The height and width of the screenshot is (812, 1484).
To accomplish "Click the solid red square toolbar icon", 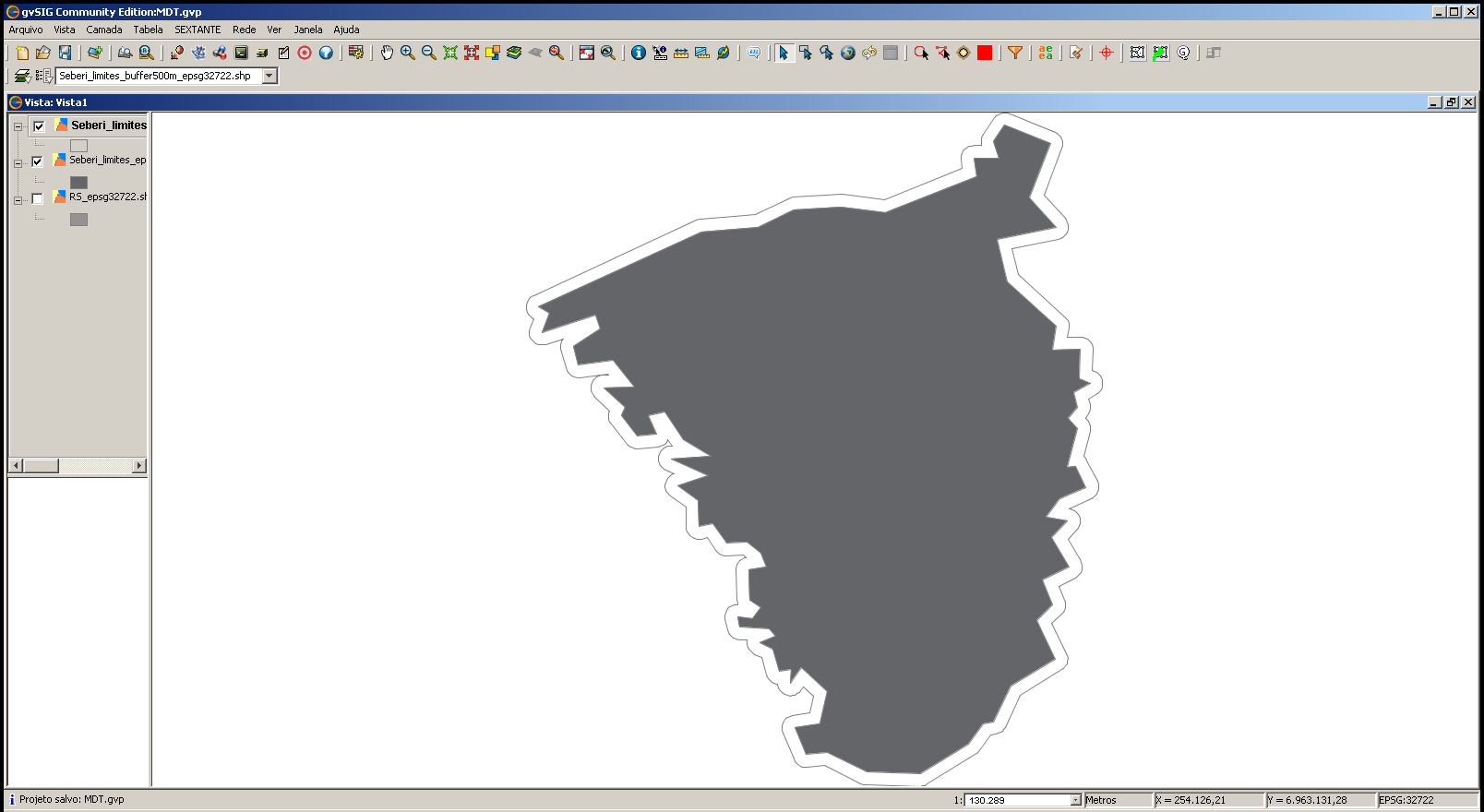I will point(985,53).
